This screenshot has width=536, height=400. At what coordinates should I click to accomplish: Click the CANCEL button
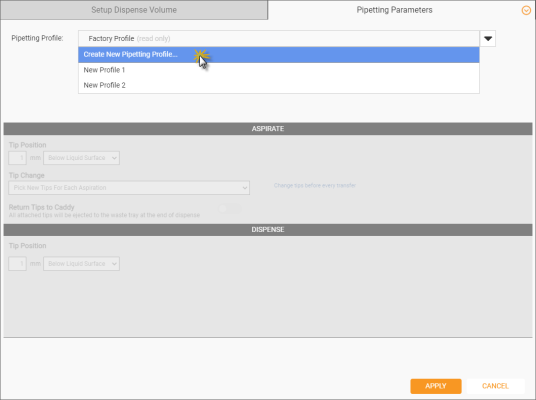(495, 386)
